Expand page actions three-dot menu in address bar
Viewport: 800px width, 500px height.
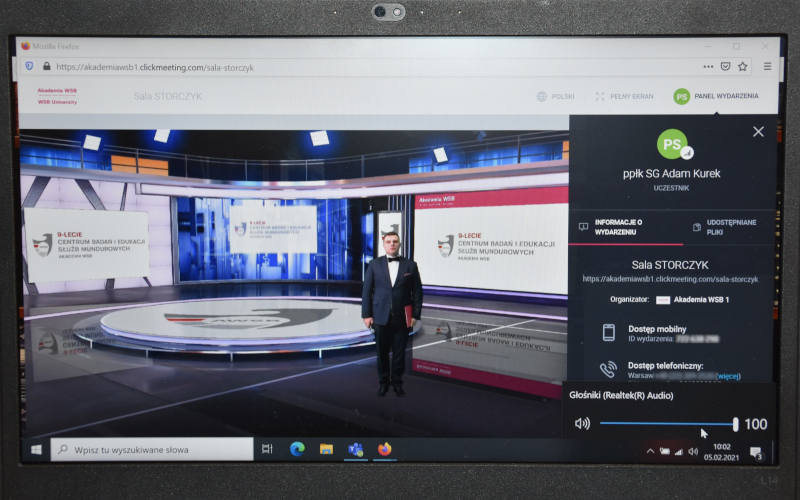click(x=708, y=67)
